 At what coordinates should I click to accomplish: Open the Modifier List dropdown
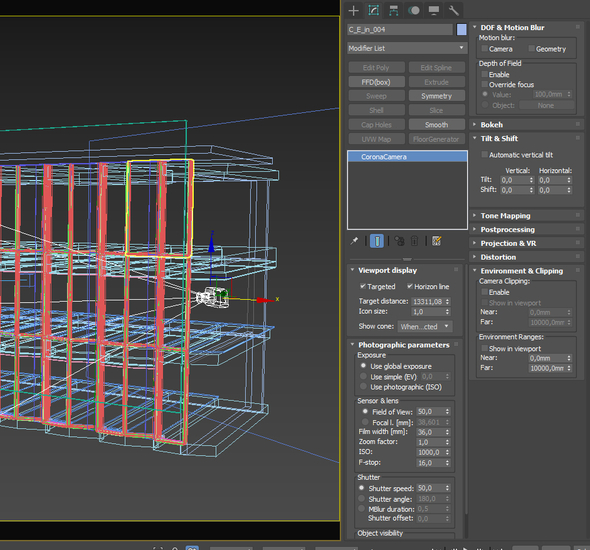407,48
